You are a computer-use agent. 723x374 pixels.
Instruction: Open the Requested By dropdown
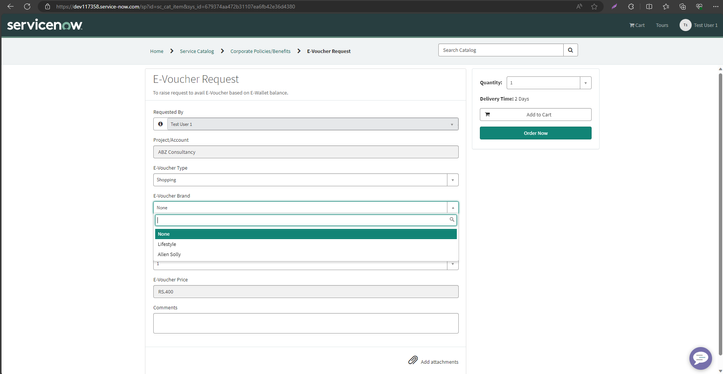pos(313,124)
